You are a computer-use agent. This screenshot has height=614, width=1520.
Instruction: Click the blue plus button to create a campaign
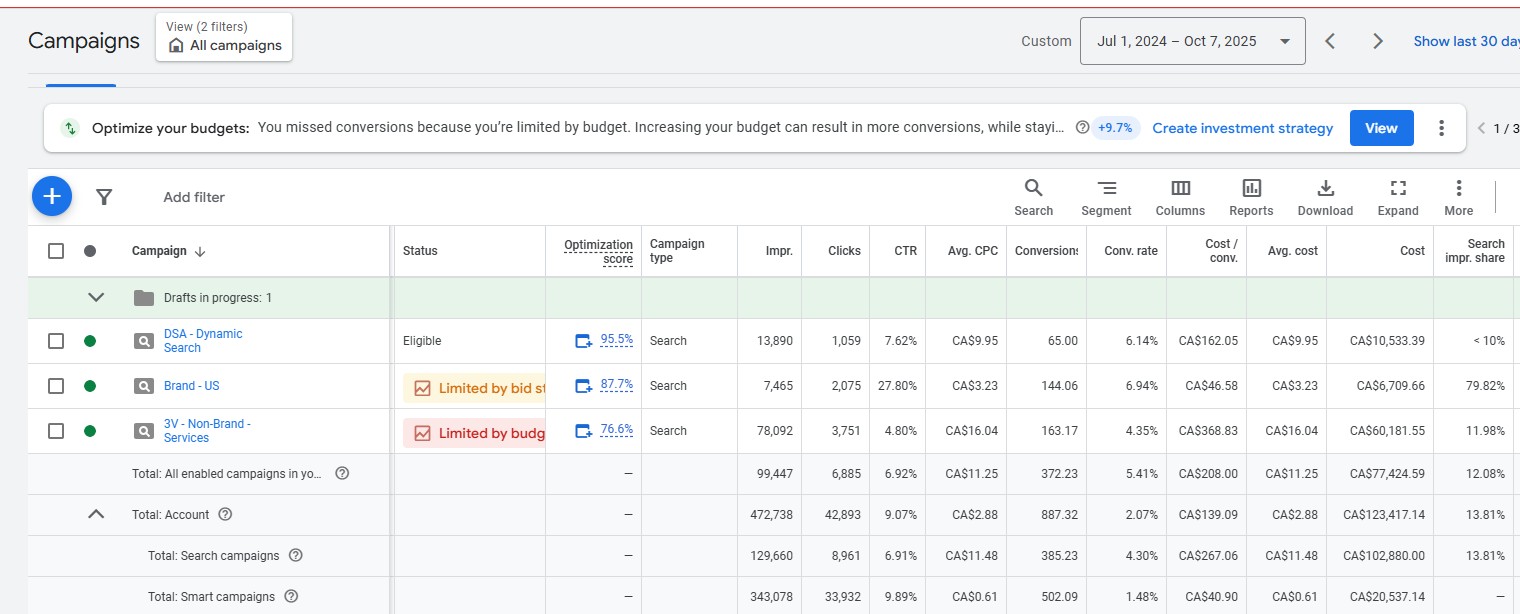point(51,196)
